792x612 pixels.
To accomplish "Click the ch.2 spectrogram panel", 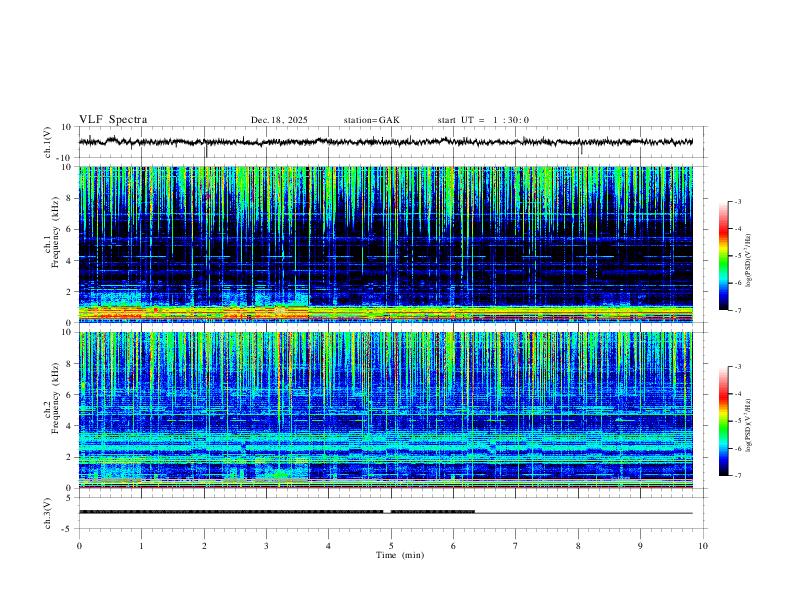I will [x=386, y=410].
